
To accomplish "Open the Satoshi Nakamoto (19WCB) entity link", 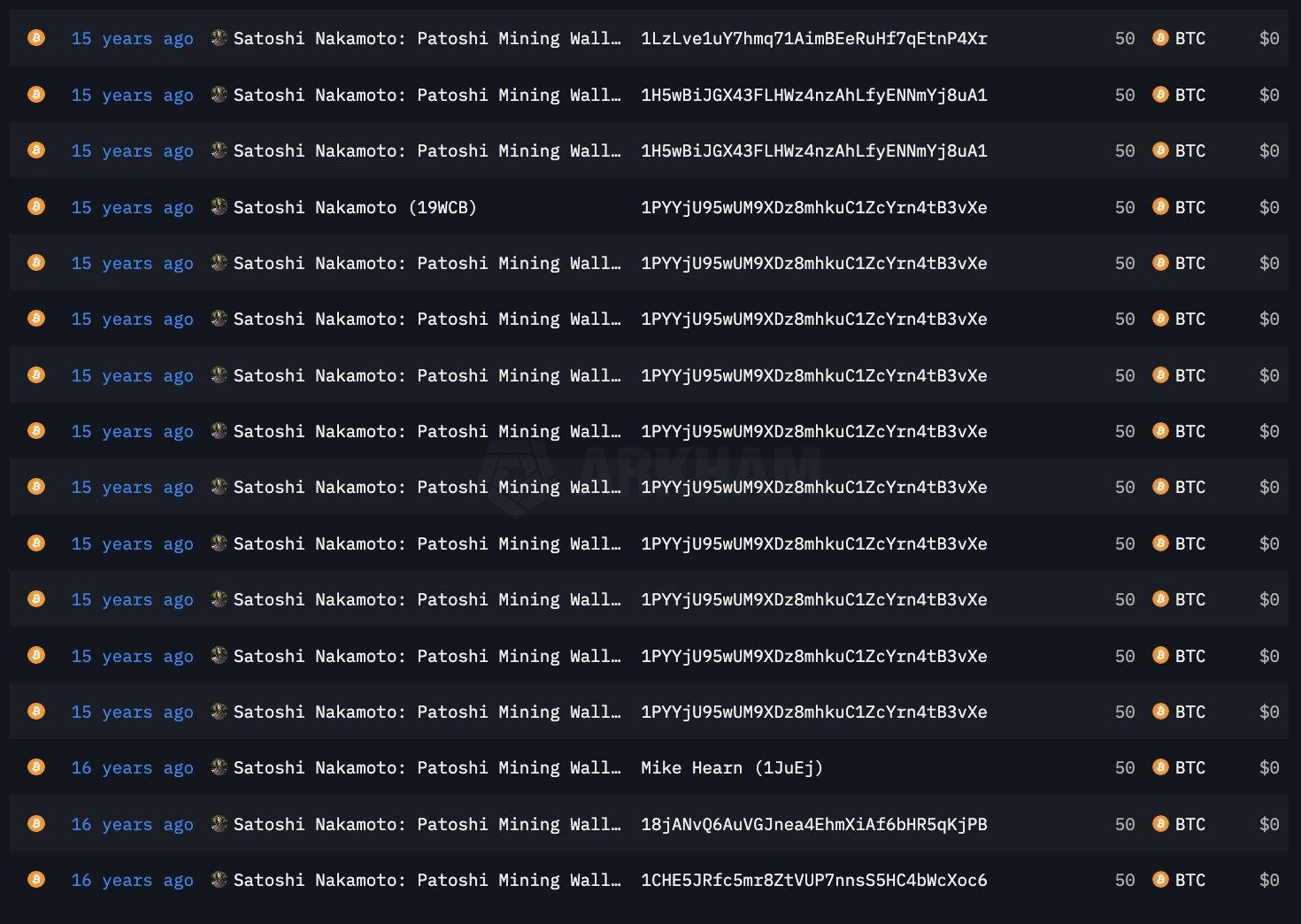I will [x=355, y=207].
